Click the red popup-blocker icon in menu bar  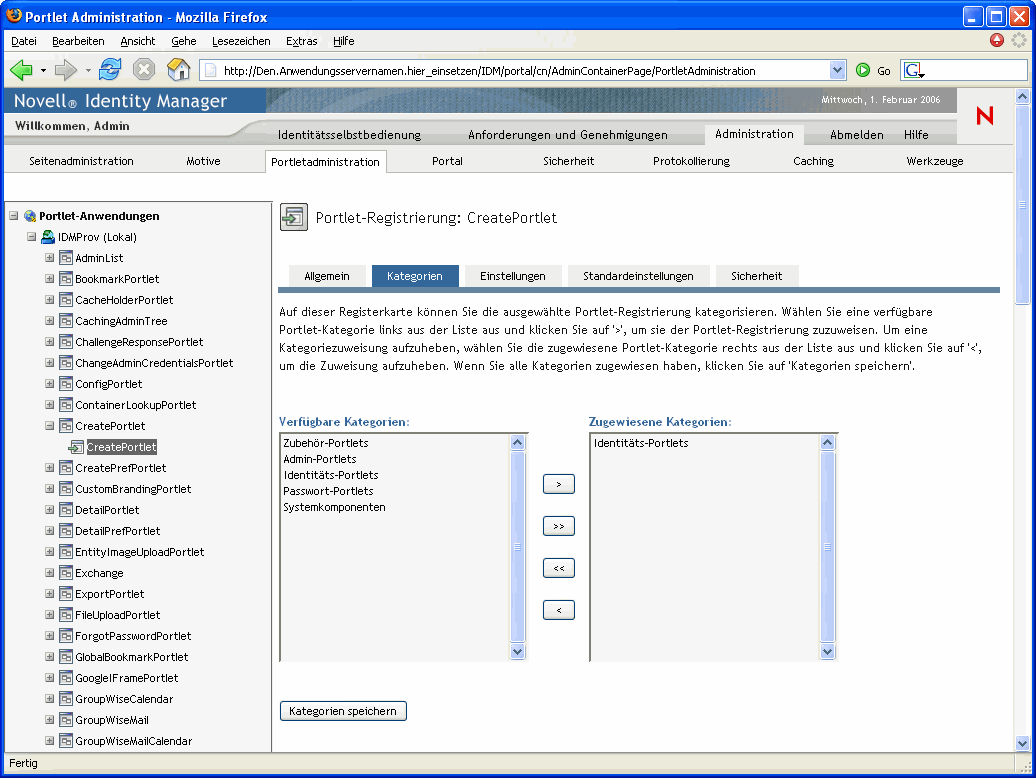(997, 40)
